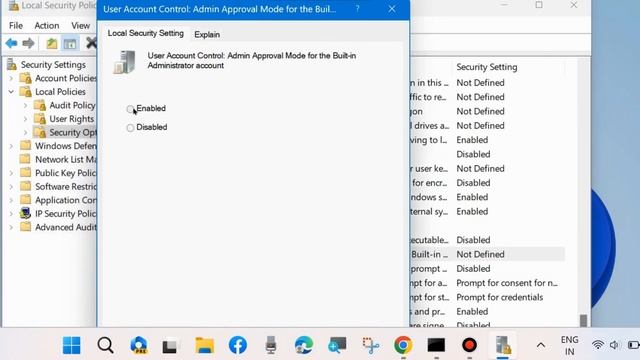This screenshot has height=360, width=640.
Task: Select the Disabled radio button
Action: coord(130,128)
